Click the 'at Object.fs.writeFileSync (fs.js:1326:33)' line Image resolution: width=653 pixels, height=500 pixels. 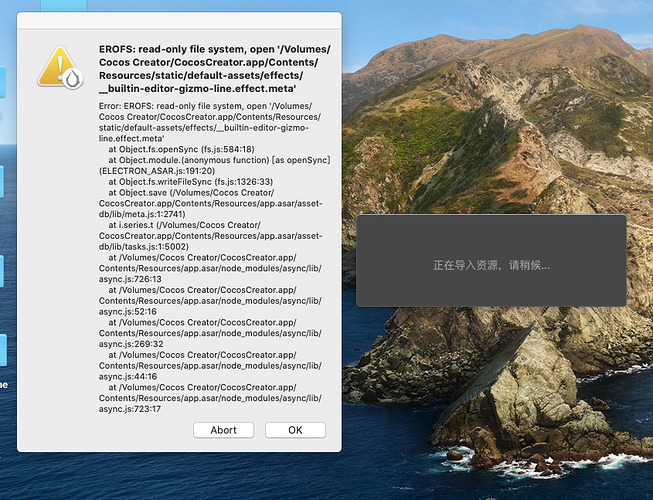(x=191, y=182)
